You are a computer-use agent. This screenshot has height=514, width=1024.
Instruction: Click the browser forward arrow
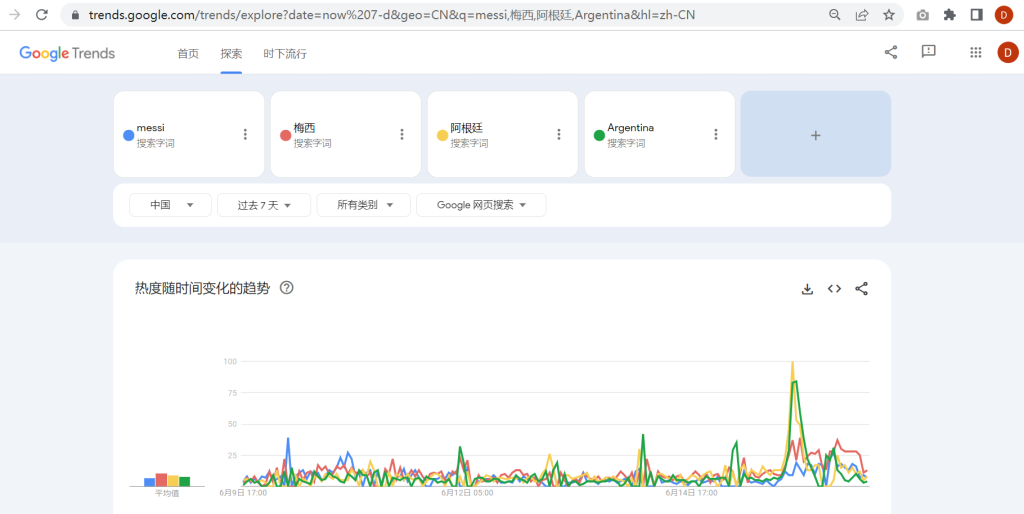coord(14,14)
